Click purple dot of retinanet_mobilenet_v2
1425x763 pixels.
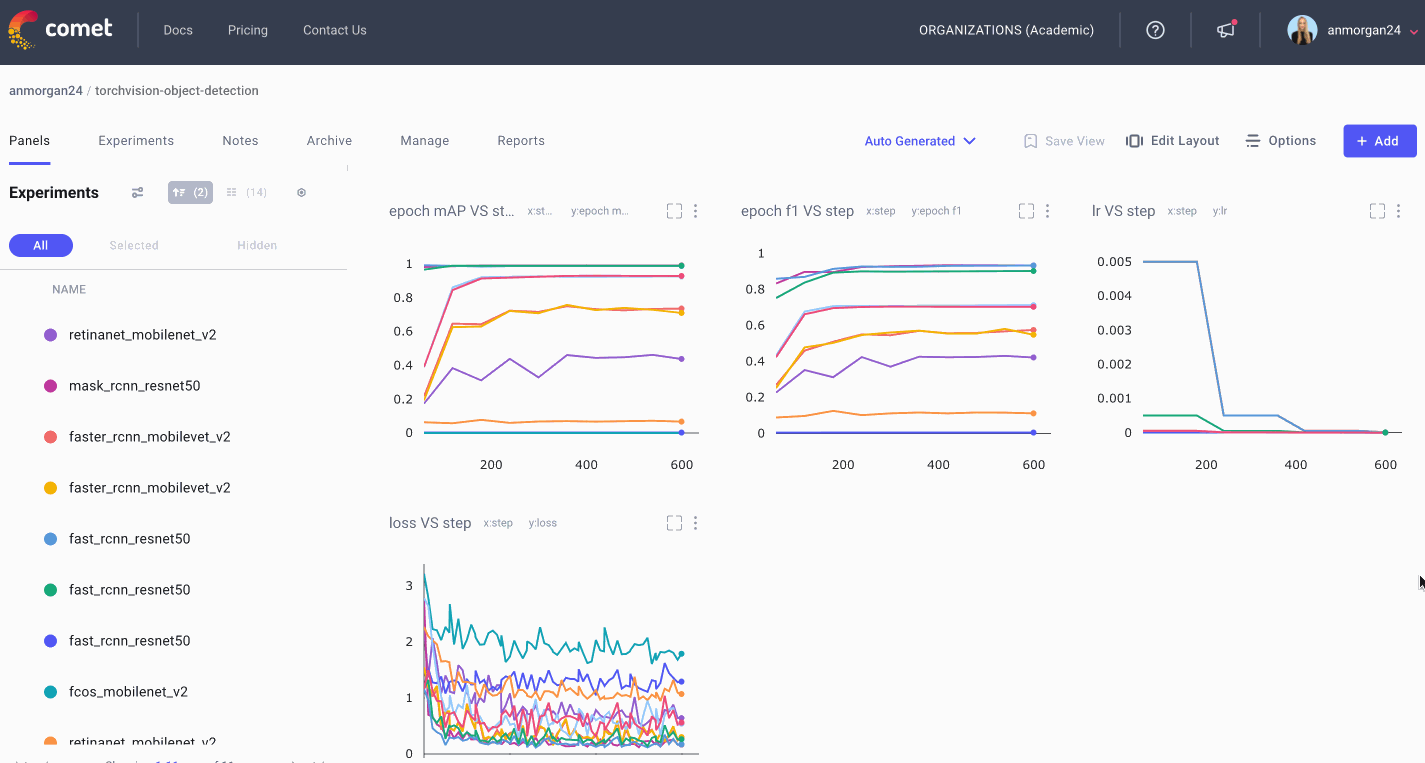(51, 335)
